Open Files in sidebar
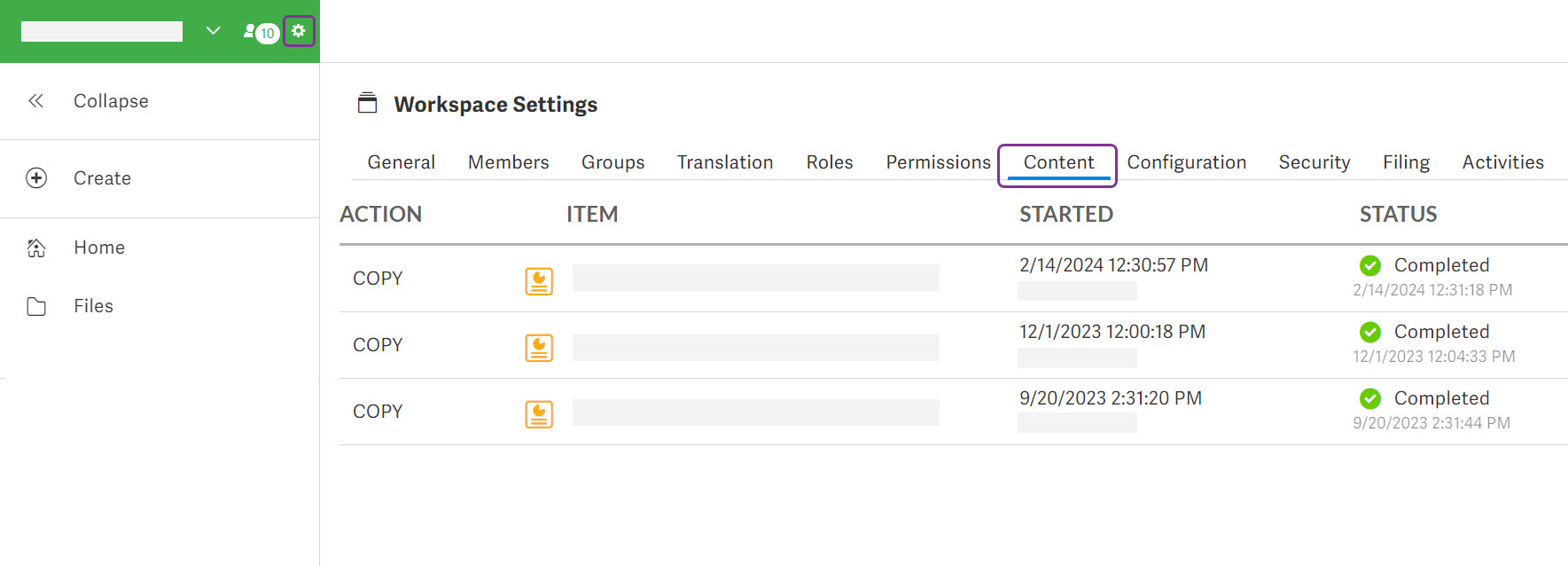Image resolution: width=1568 pixels, height=566 pixels. pyautogui.click(x=93, y=306)
